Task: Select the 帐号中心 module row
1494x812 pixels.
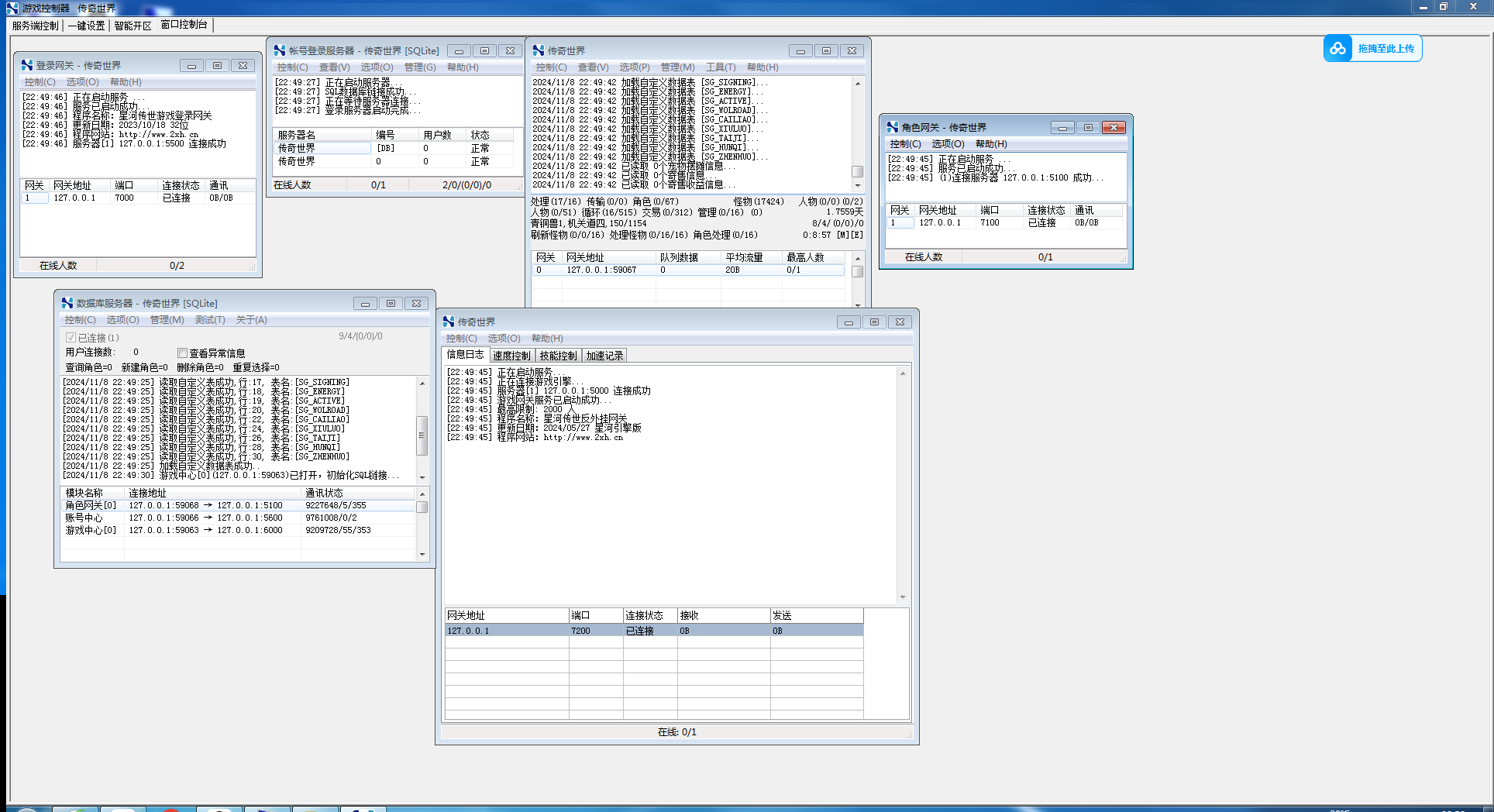Action: coord(238,518)
